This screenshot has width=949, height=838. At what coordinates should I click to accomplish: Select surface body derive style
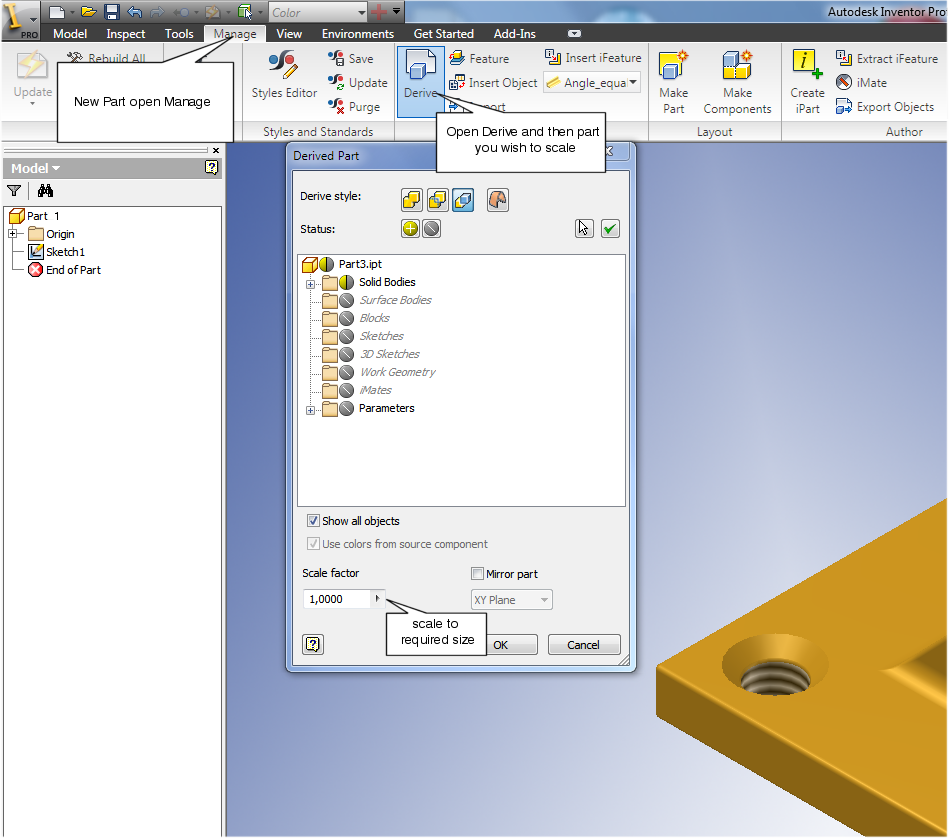[497, 200]
